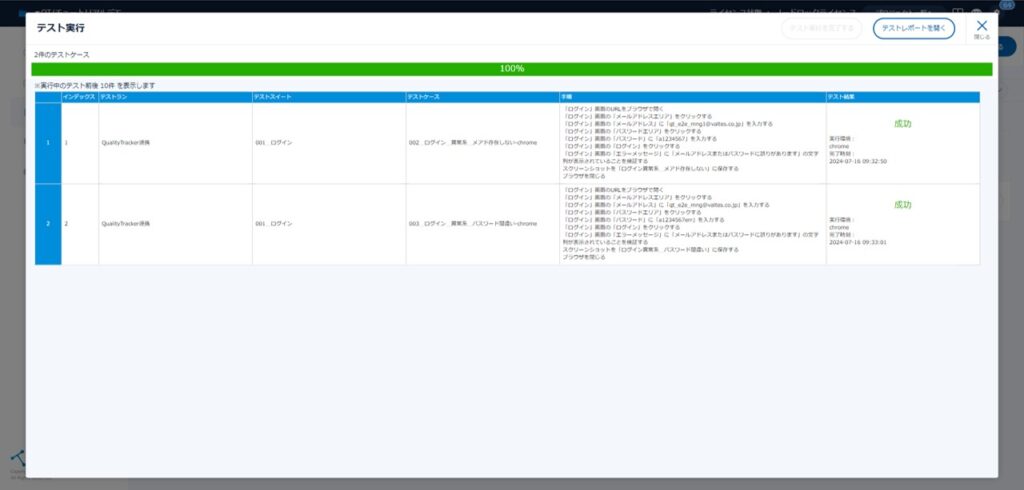1024x490 pixels.
Task: Click the blue row number 1 cell
Action: coord(48,143)
